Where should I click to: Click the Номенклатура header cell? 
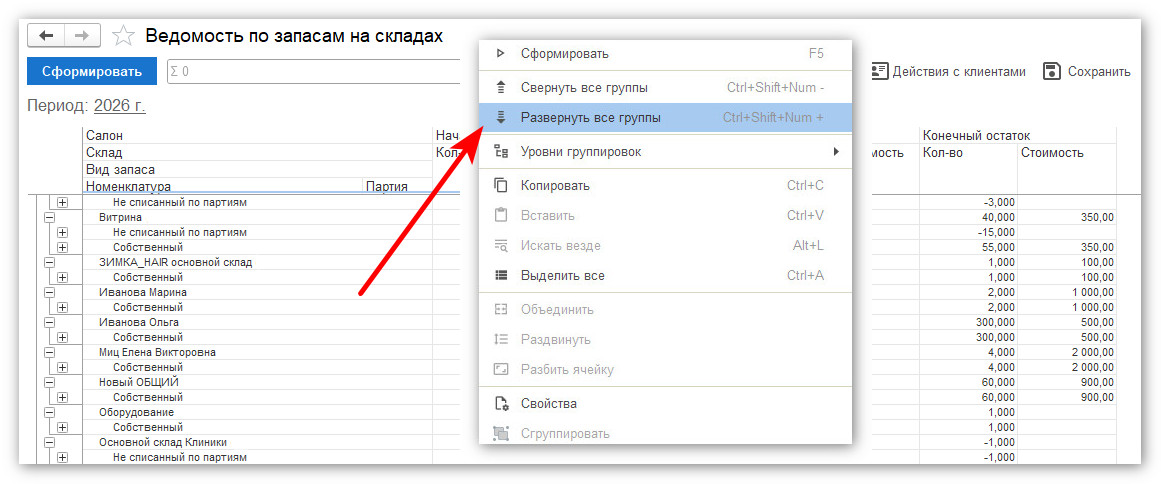pos(223,186)
